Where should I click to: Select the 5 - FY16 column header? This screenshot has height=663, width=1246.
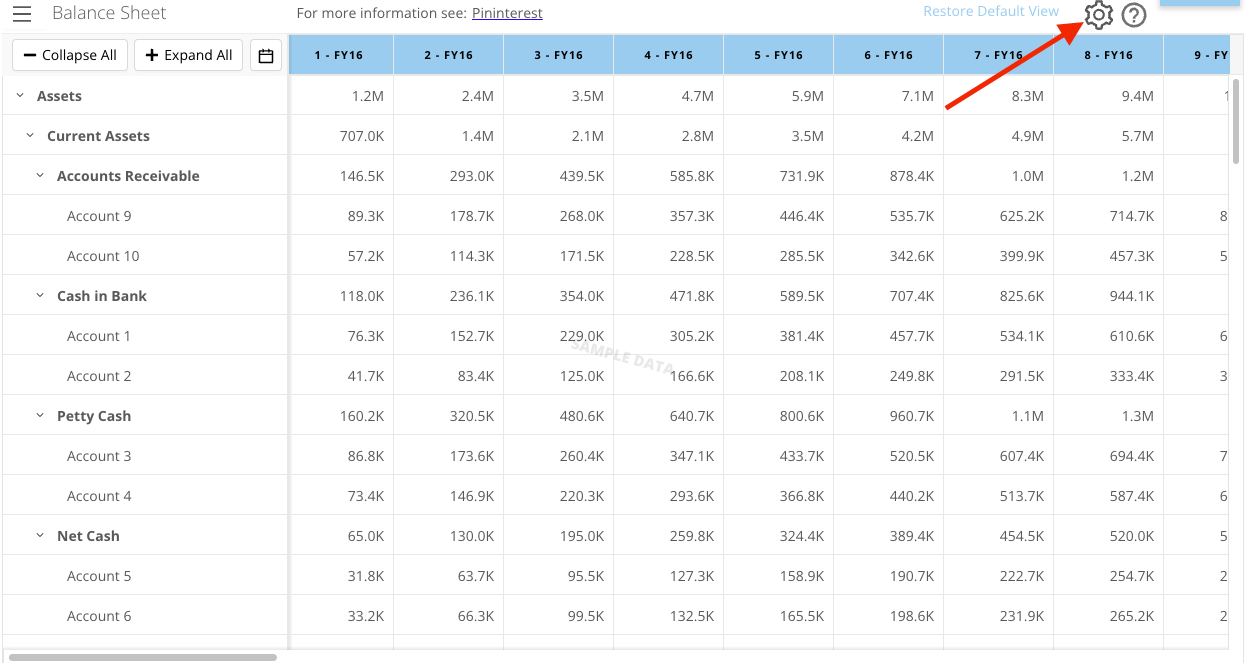(x=779, y=55)
